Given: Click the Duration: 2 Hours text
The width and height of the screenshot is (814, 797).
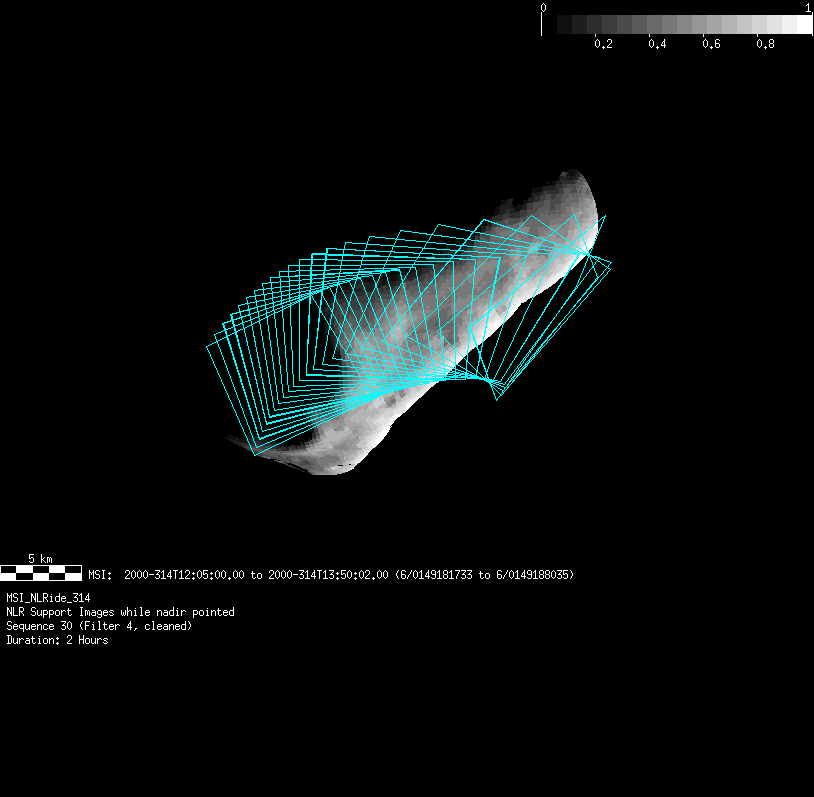Looking at the screenshot, I should pyautogui.click(x=57, y=640).
